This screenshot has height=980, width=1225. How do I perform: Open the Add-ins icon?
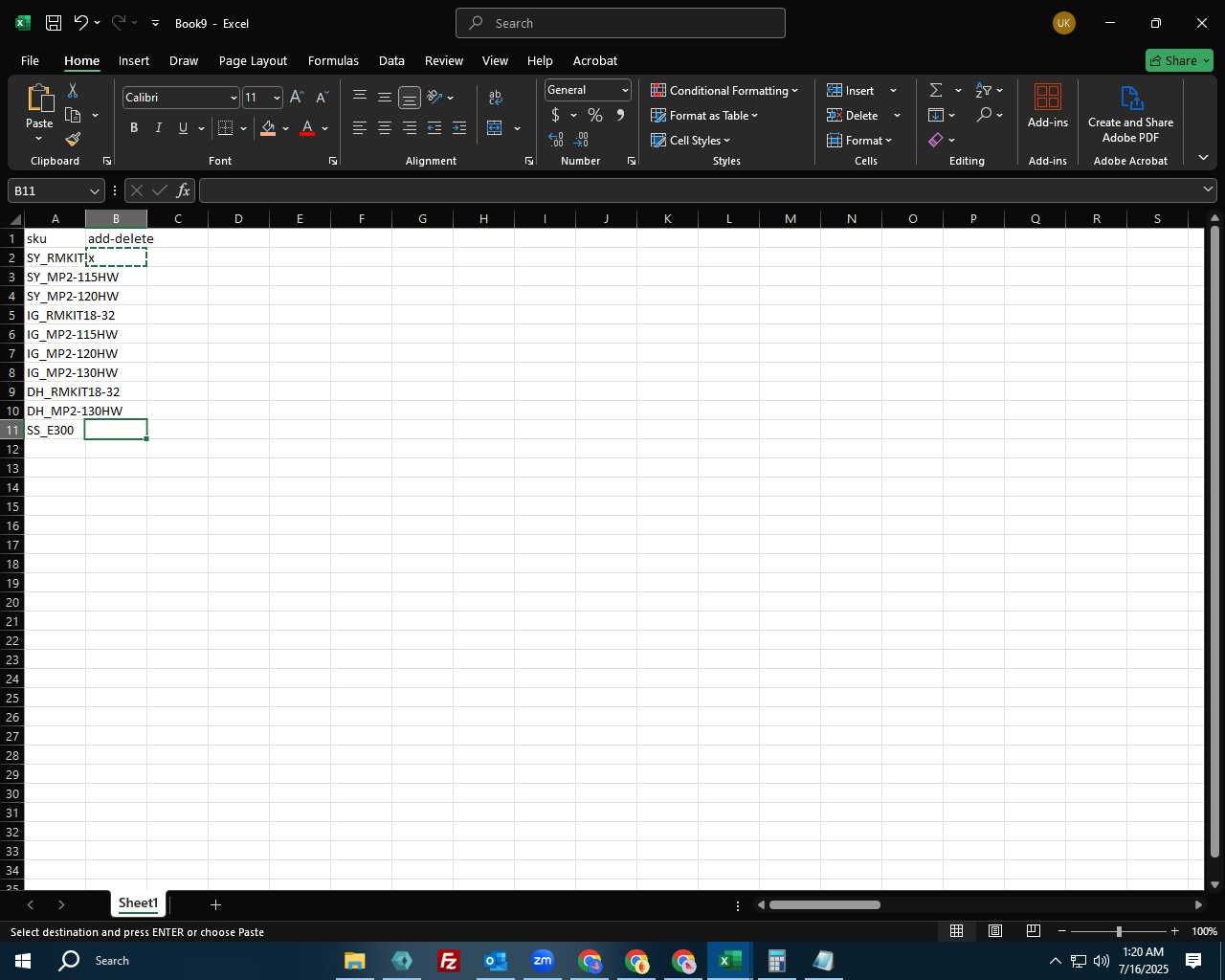point(1048,97)
